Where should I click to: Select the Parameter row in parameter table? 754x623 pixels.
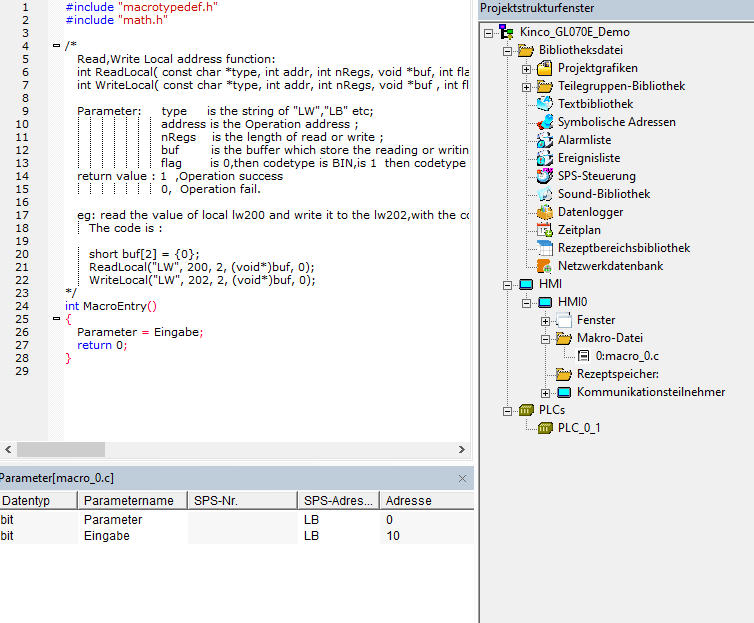237,520
